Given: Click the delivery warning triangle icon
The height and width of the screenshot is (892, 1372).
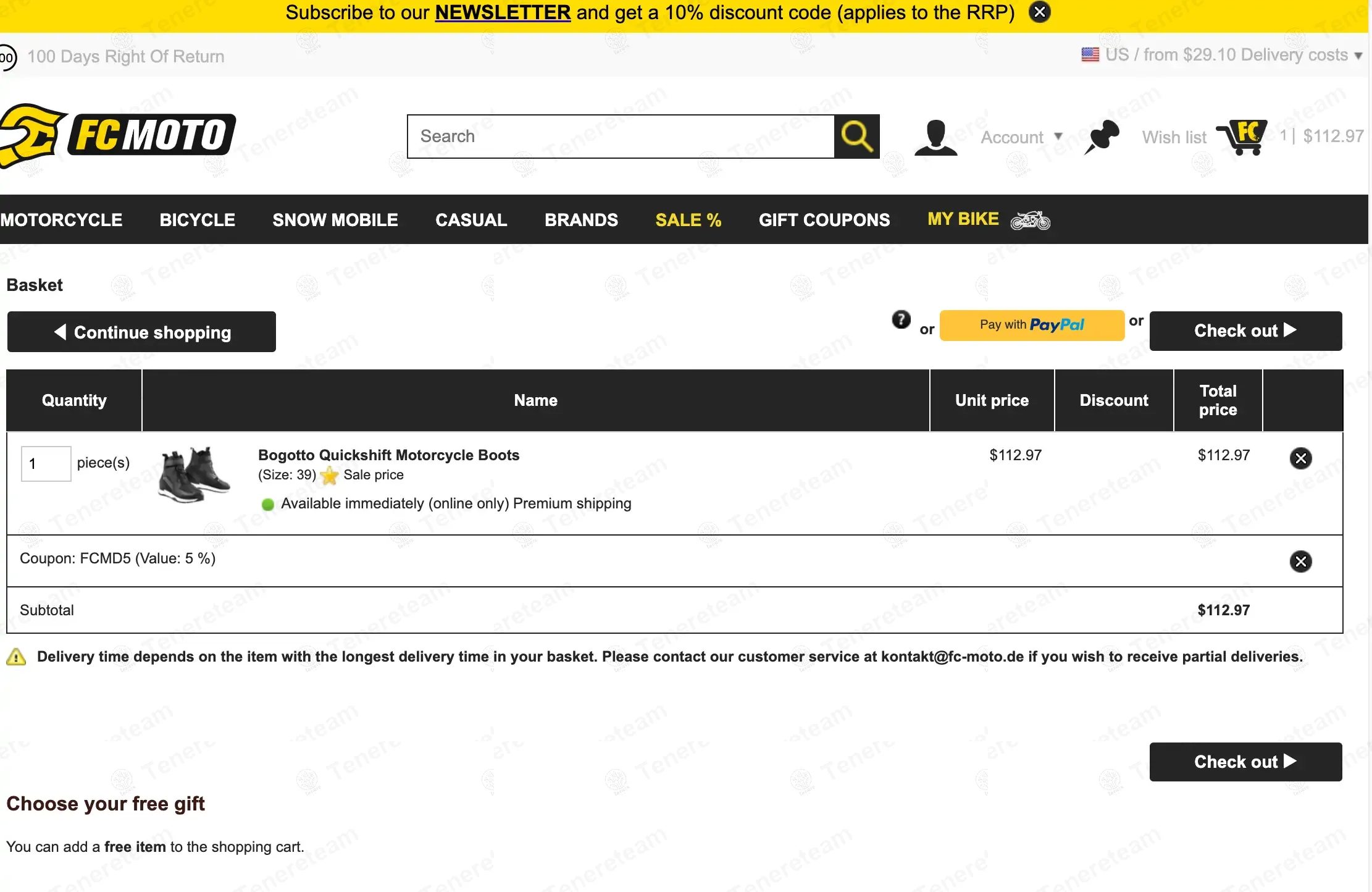Looking at the screenshot, I should [16, 657].
